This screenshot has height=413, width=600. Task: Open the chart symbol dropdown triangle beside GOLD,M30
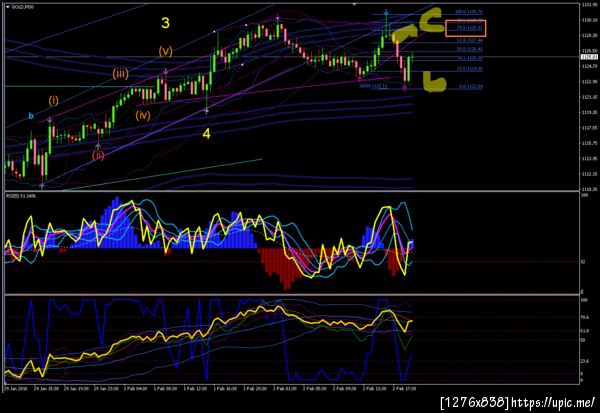[8, 7]
